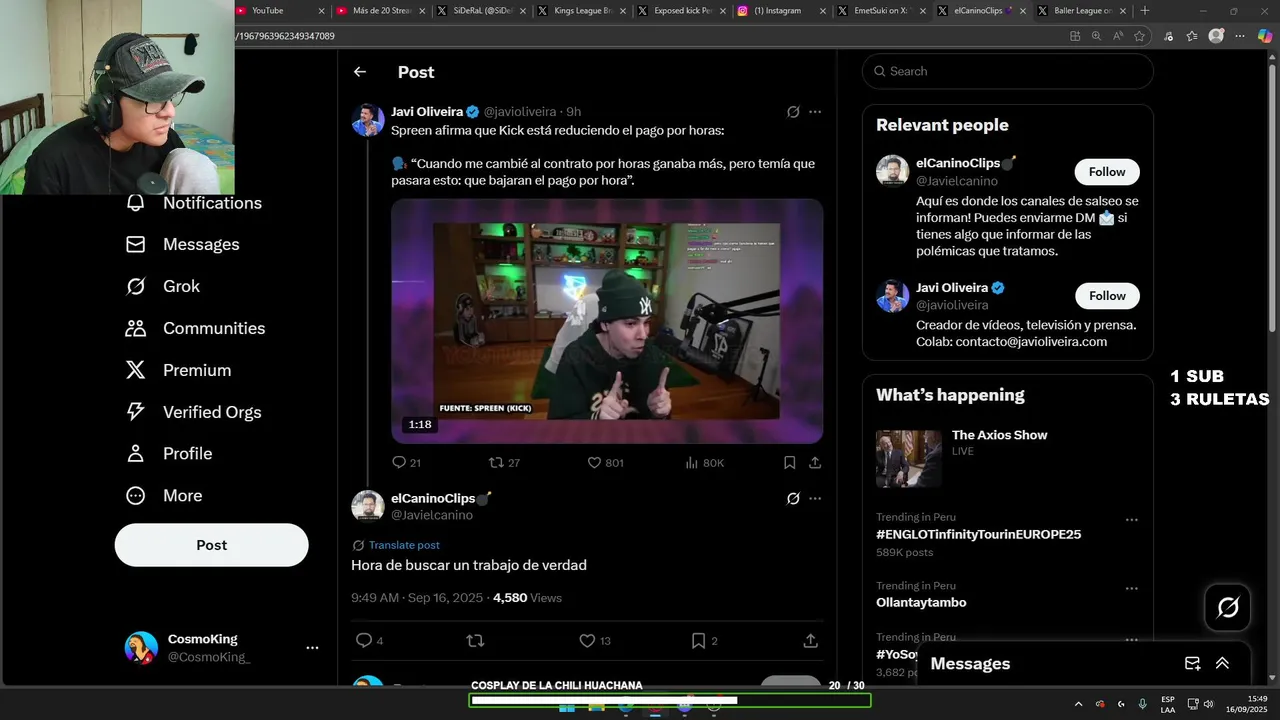
Task: Repost the elCaninoClips post
Action: tap(475, 641)
